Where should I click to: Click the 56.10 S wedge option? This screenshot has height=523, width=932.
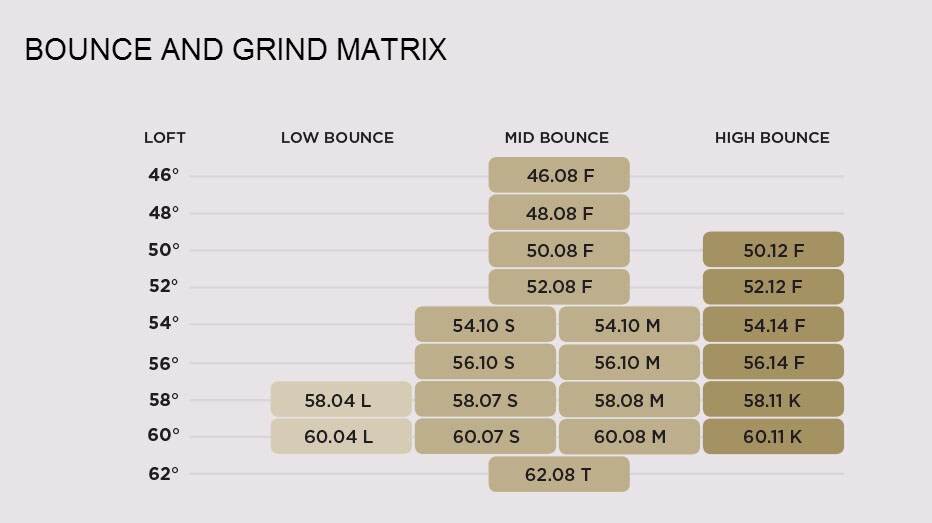tap(485, 362)
